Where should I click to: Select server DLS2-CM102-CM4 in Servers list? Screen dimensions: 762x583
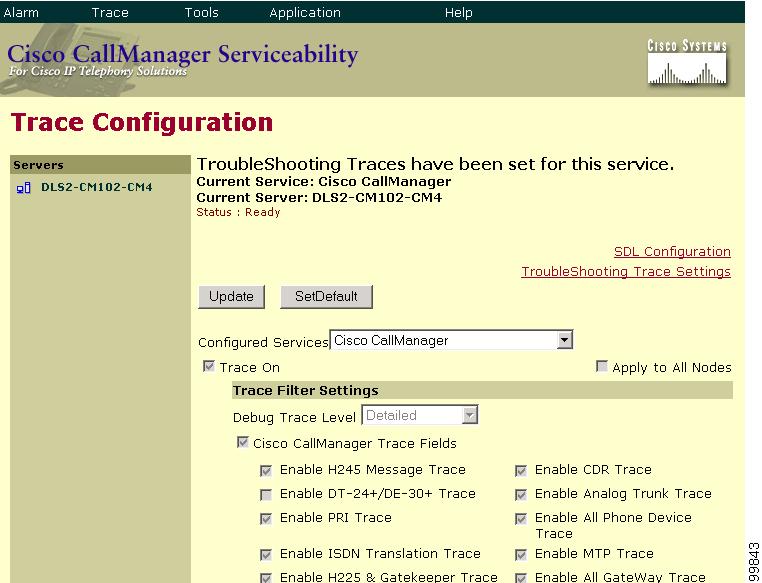pos(97,187)
